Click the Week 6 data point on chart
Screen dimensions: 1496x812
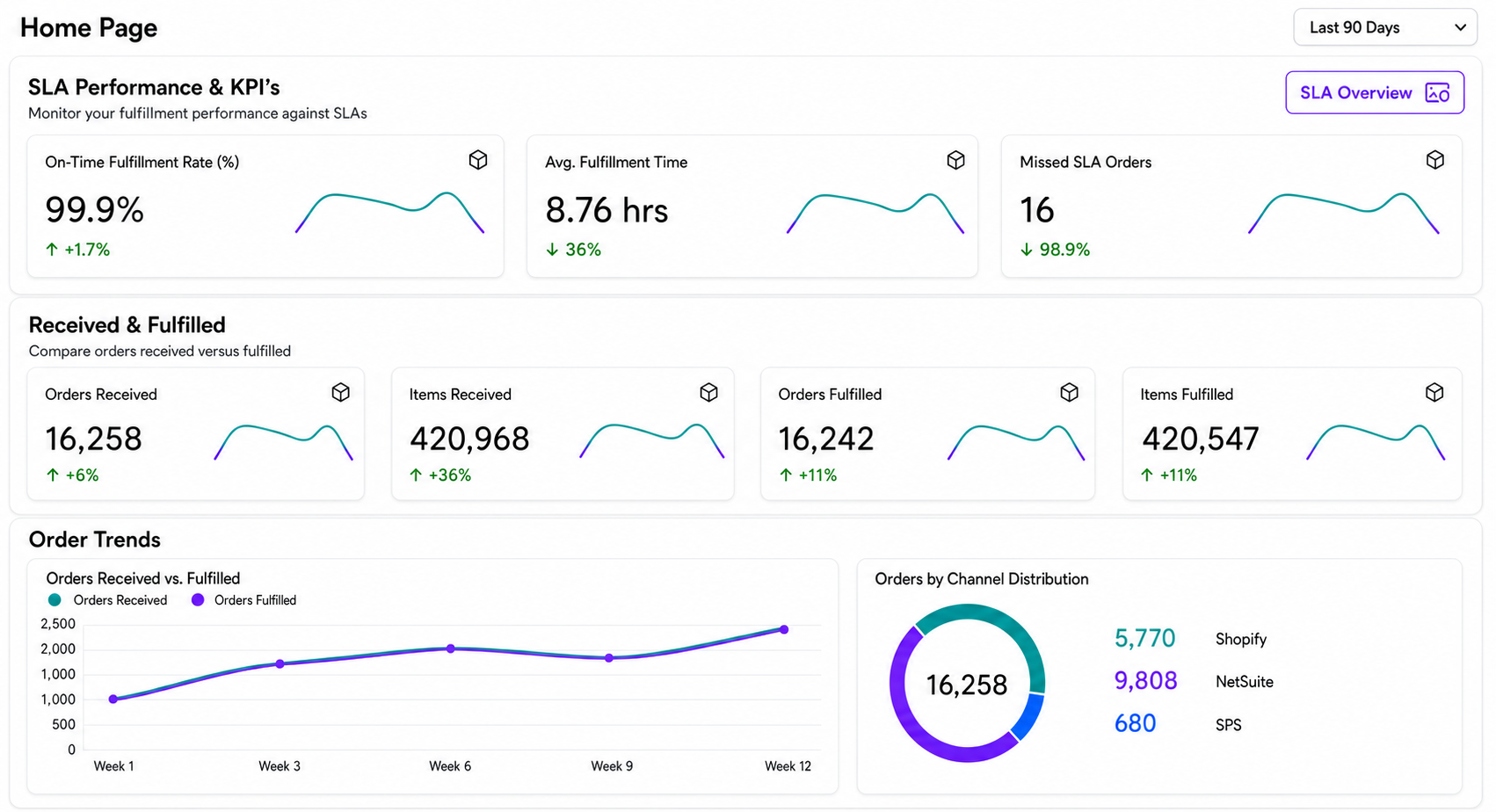click(x=451, y=649)
